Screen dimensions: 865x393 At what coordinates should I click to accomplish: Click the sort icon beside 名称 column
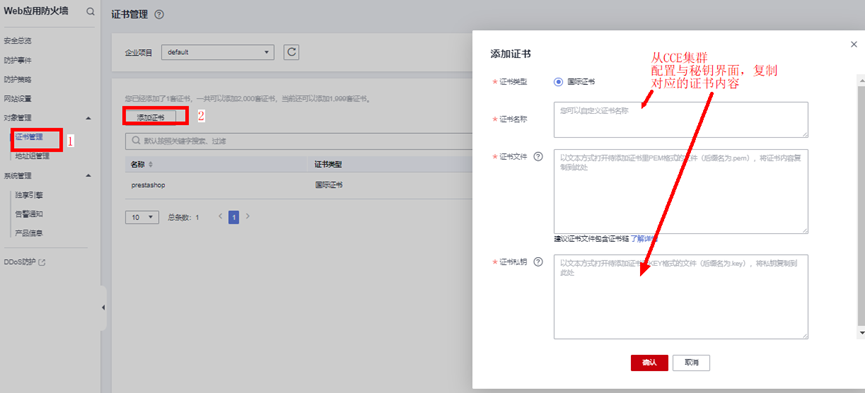pyautogui.click(x=151, y=165)
